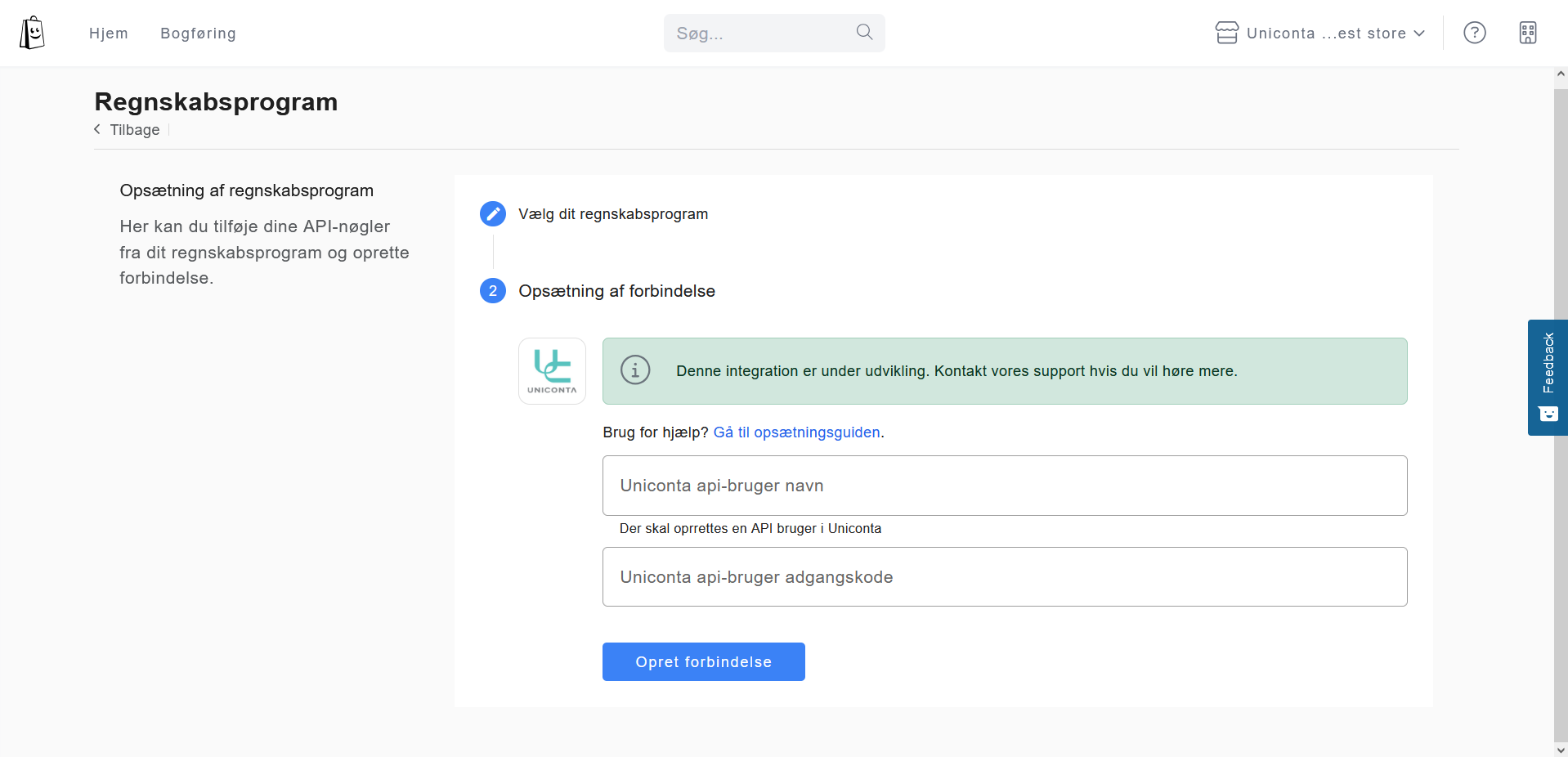Open the Hjem menu item
This screenshot has height=757, width=1568.
(x=109, y=34)
